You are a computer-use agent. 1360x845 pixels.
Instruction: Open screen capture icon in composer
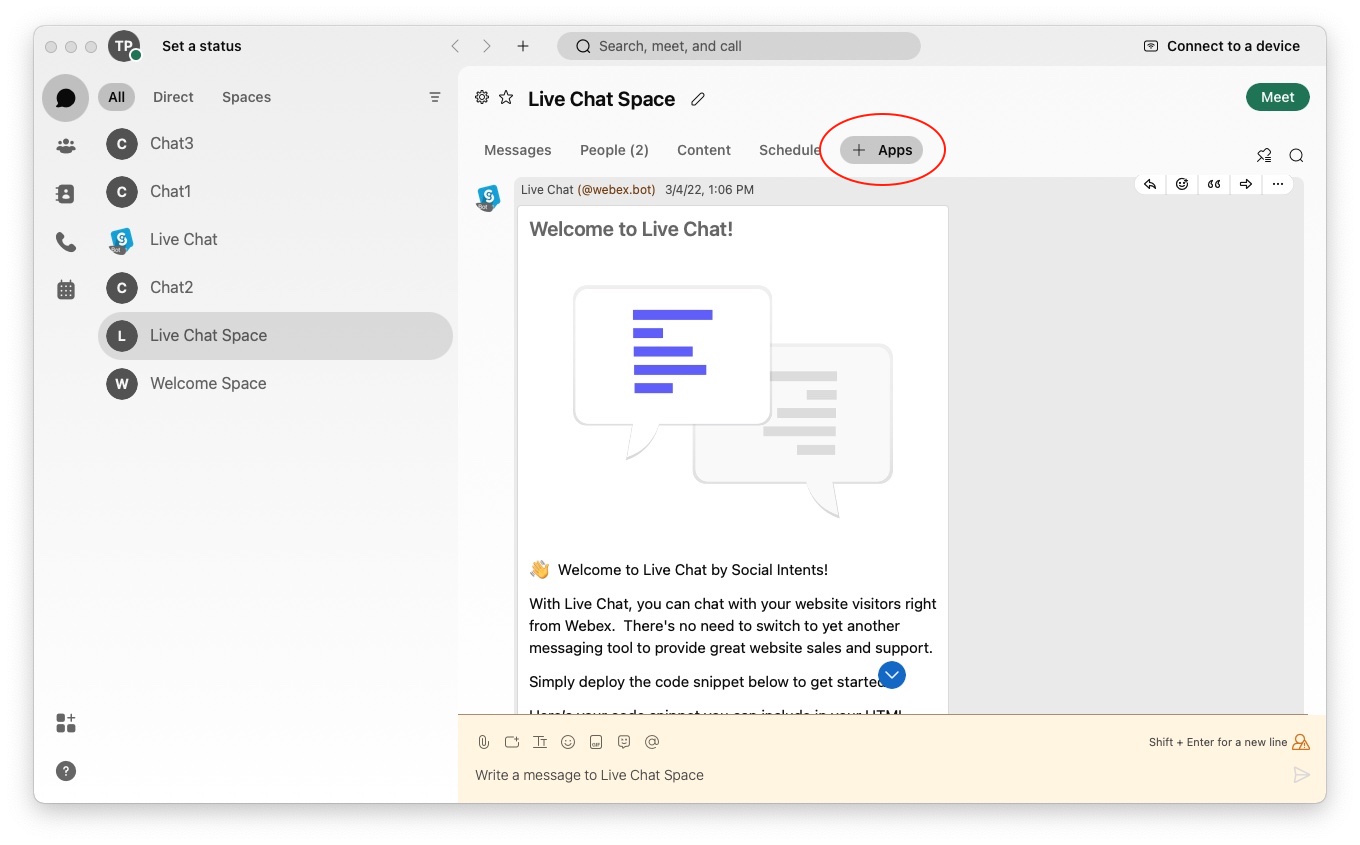coord(512,742)
